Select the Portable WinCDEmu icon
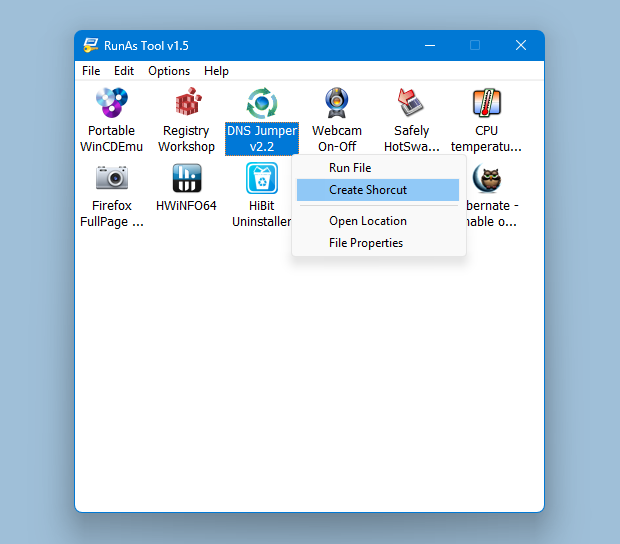 tap(111, 103)
